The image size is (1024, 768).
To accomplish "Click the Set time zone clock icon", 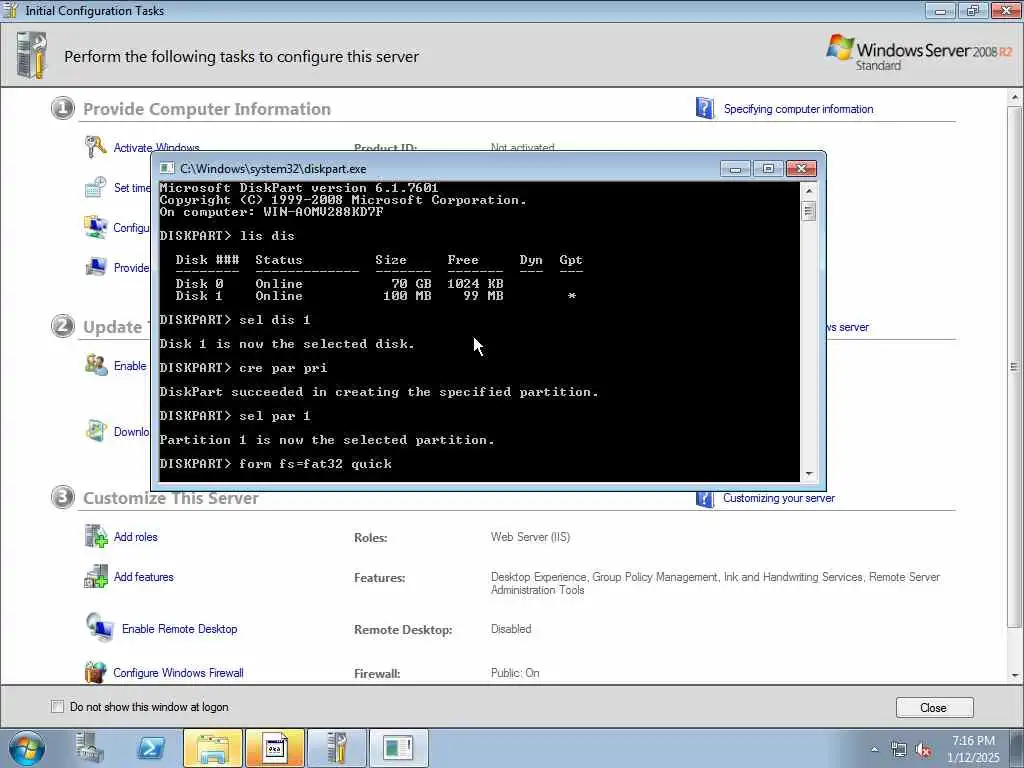I will click(x=95, y=187).
